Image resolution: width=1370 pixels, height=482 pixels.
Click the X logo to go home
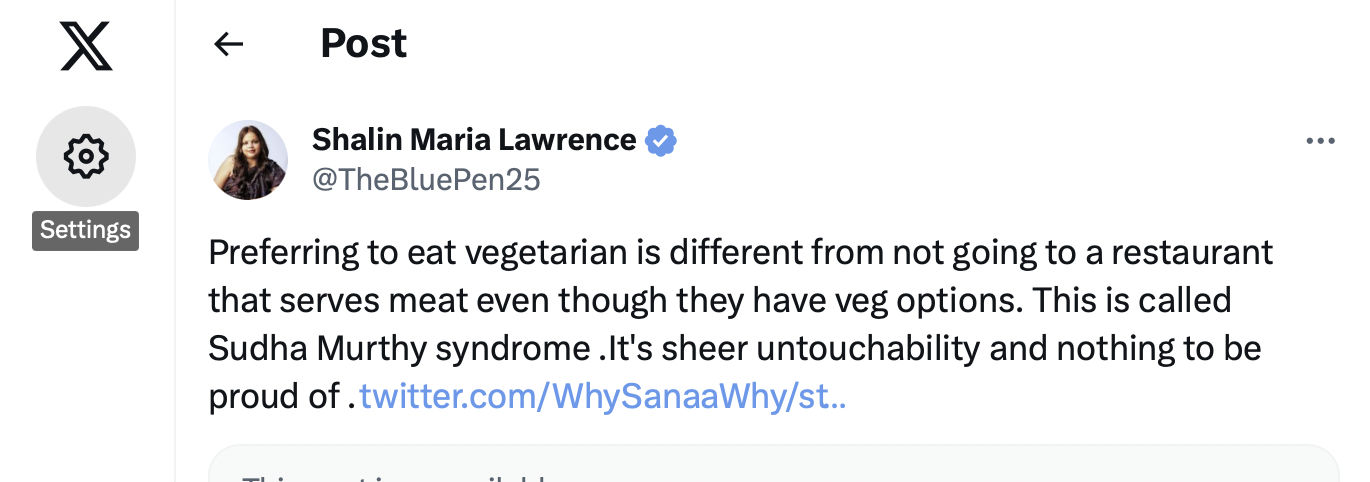coord(86,46)
